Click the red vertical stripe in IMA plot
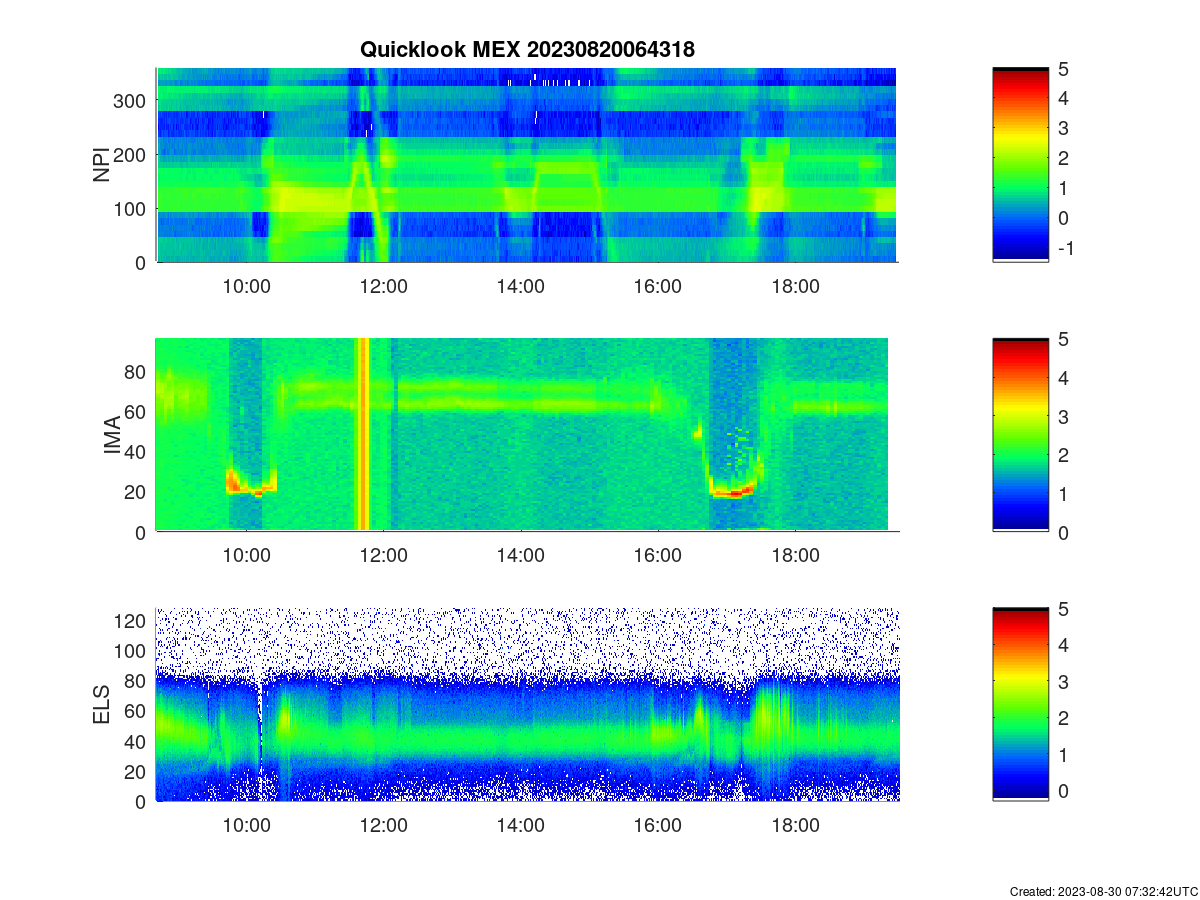 [x=364, y=434]
